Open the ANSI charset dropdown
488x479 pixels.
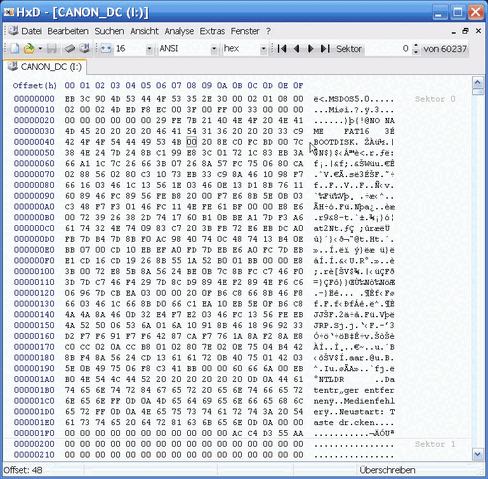pos(214,49)
